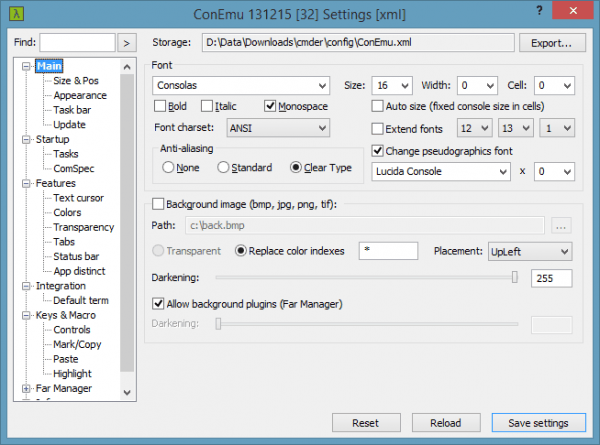Open the Consolas font name dropdown

pos(241,86)
